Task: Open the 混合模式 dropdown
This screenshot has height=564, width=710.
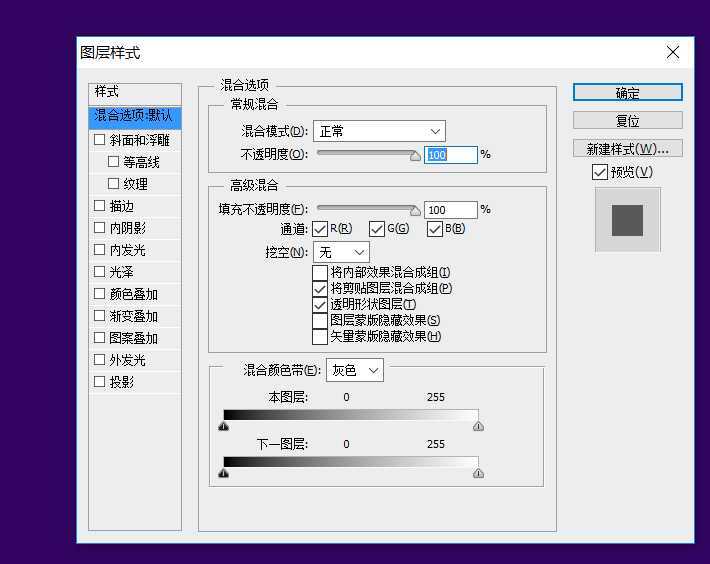Action: (x=379, y=131)
